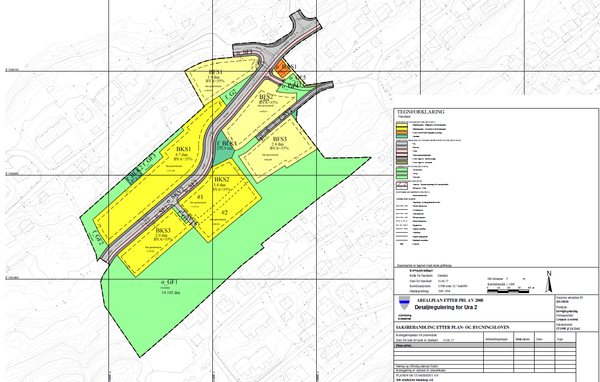Click the gray shaded revision table row
This screenshot has width=600, height=382.
coord(485,345)
